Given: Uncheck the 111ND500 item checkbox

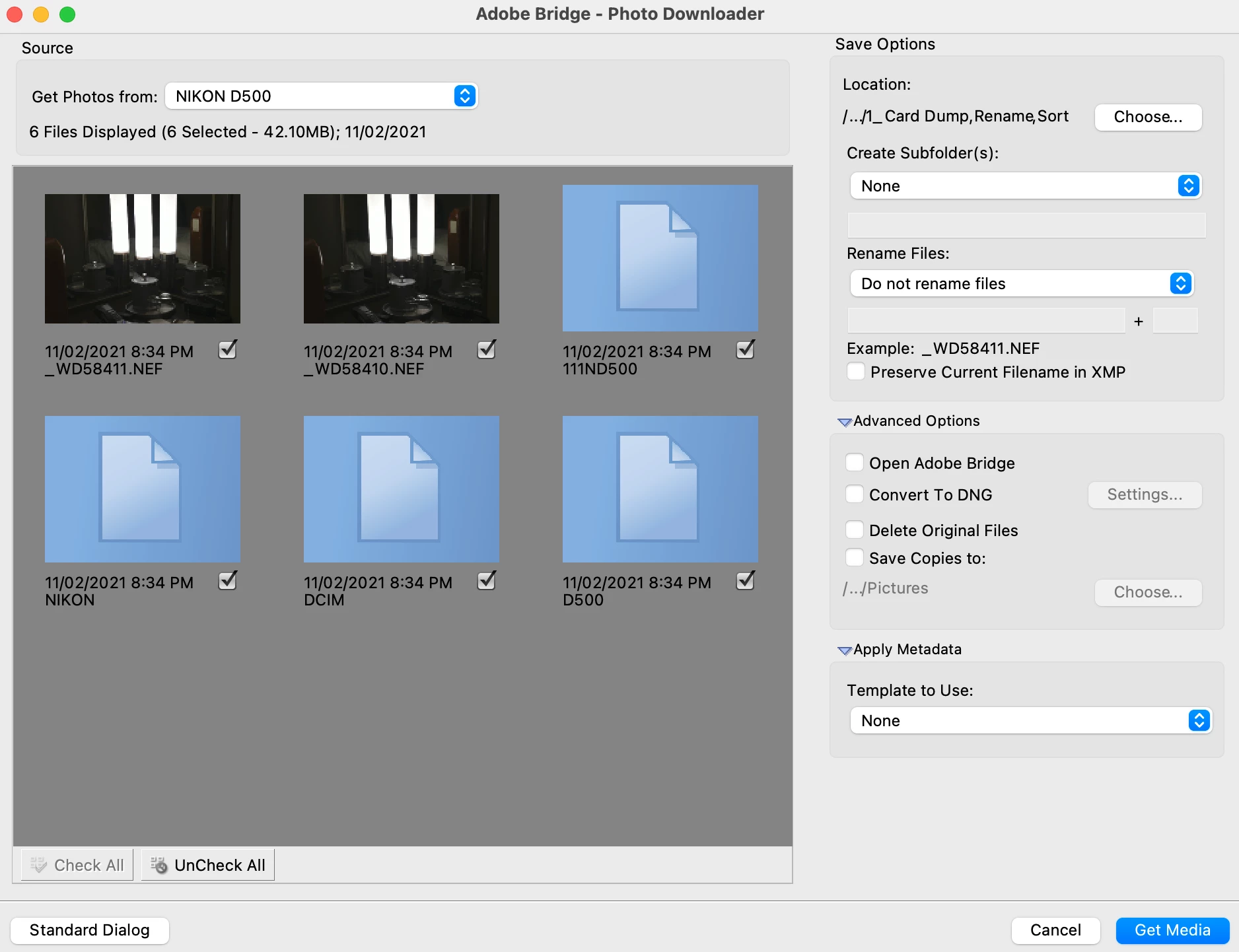Looking at the screenshot, I should tap(746, 349).
